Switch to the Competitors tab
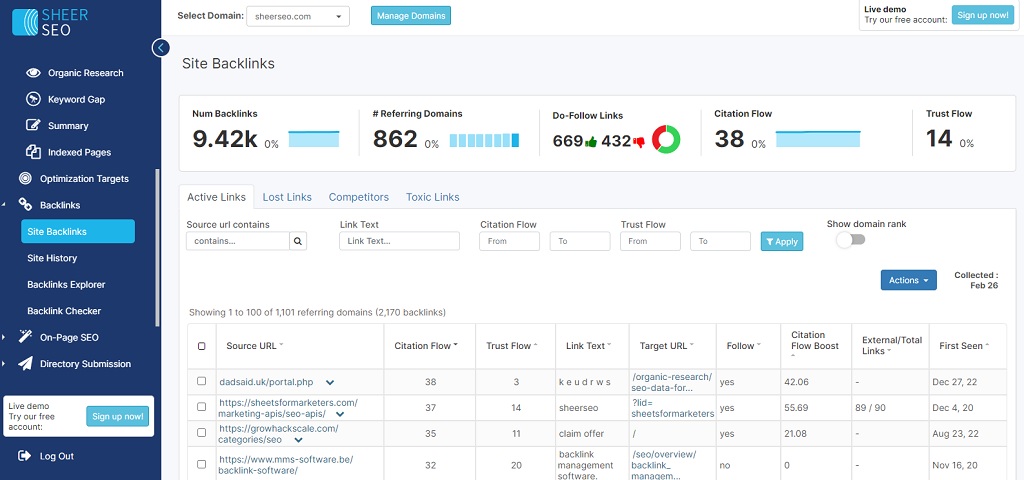This screenshot has height=480, width=1024. click(x=359, y=197)
